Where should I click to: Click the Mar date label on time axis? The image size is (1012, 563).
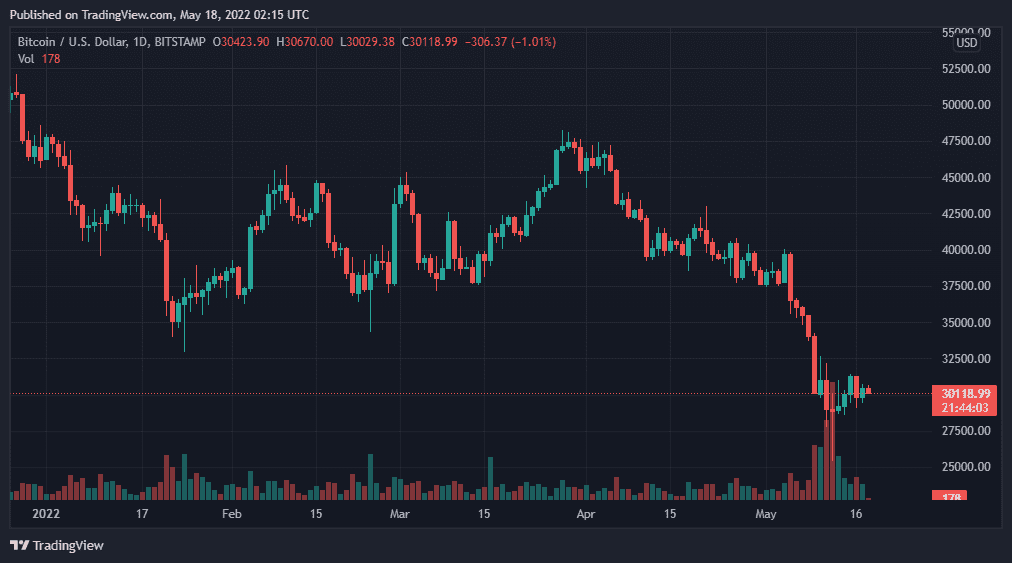pyautogui.click(x=400, y=514)
